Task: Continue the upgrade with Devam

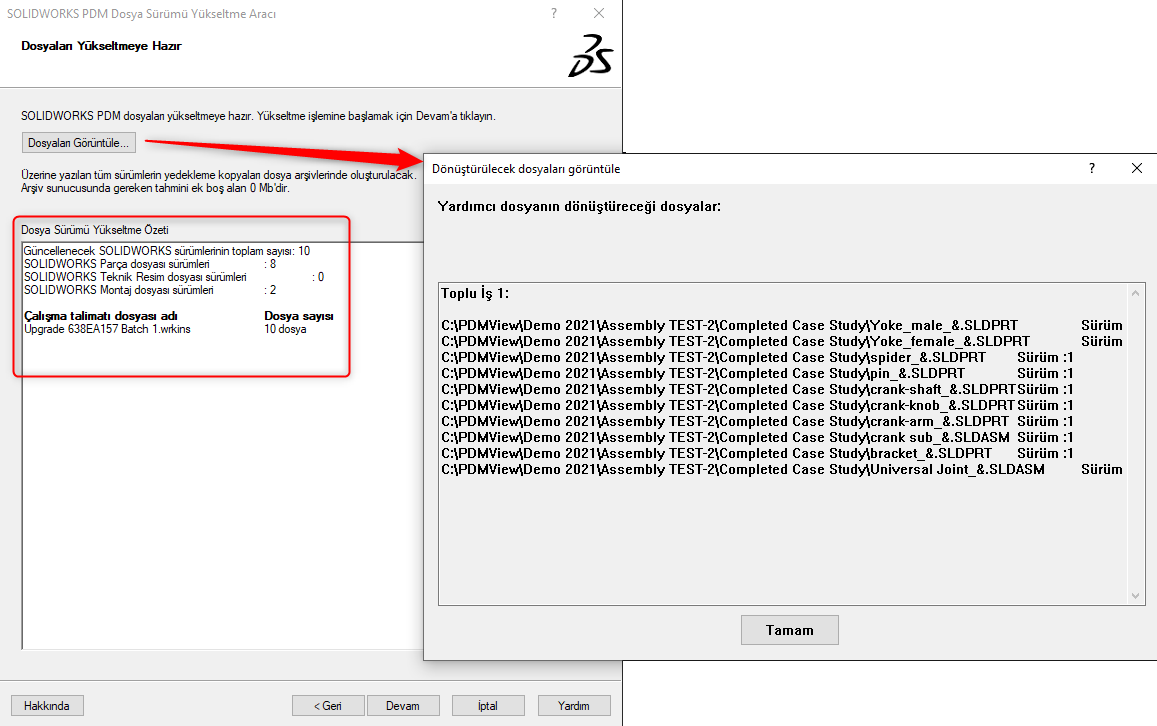Action: pyautogui.click(x=403, y=706)
